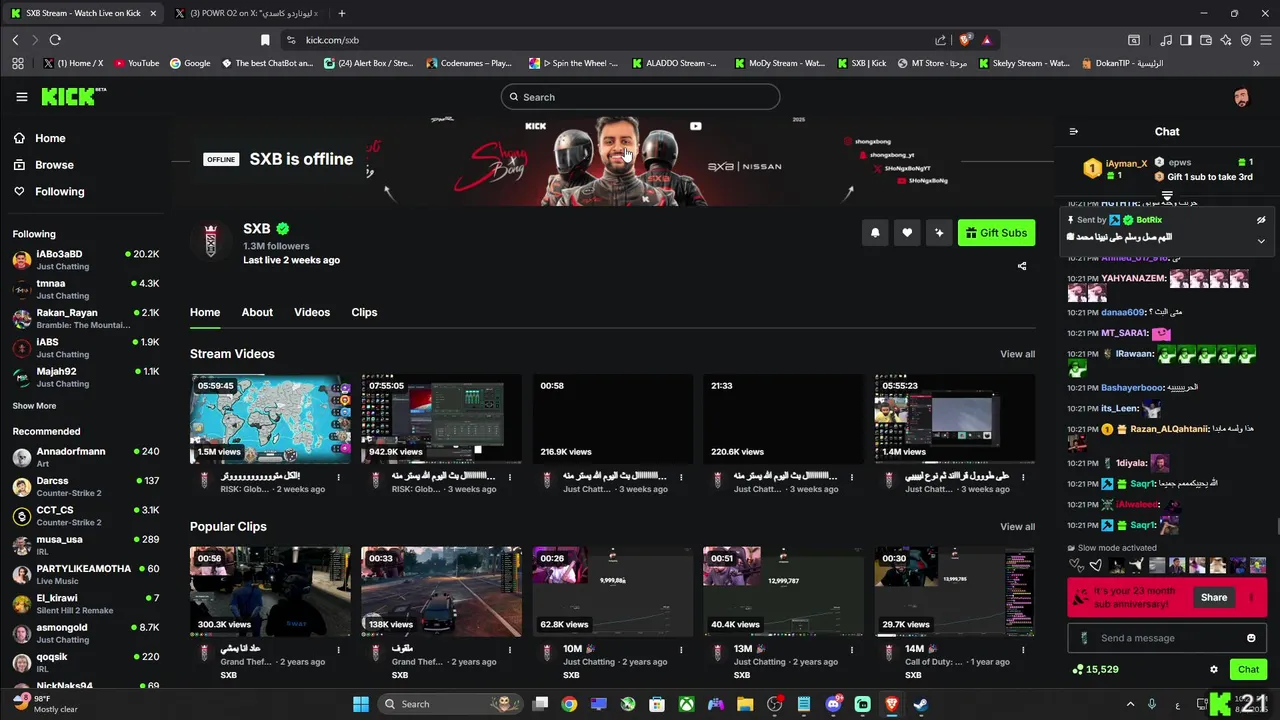Open options menu for 1.5M views video

pyautogui.click(x=339, y=477)
